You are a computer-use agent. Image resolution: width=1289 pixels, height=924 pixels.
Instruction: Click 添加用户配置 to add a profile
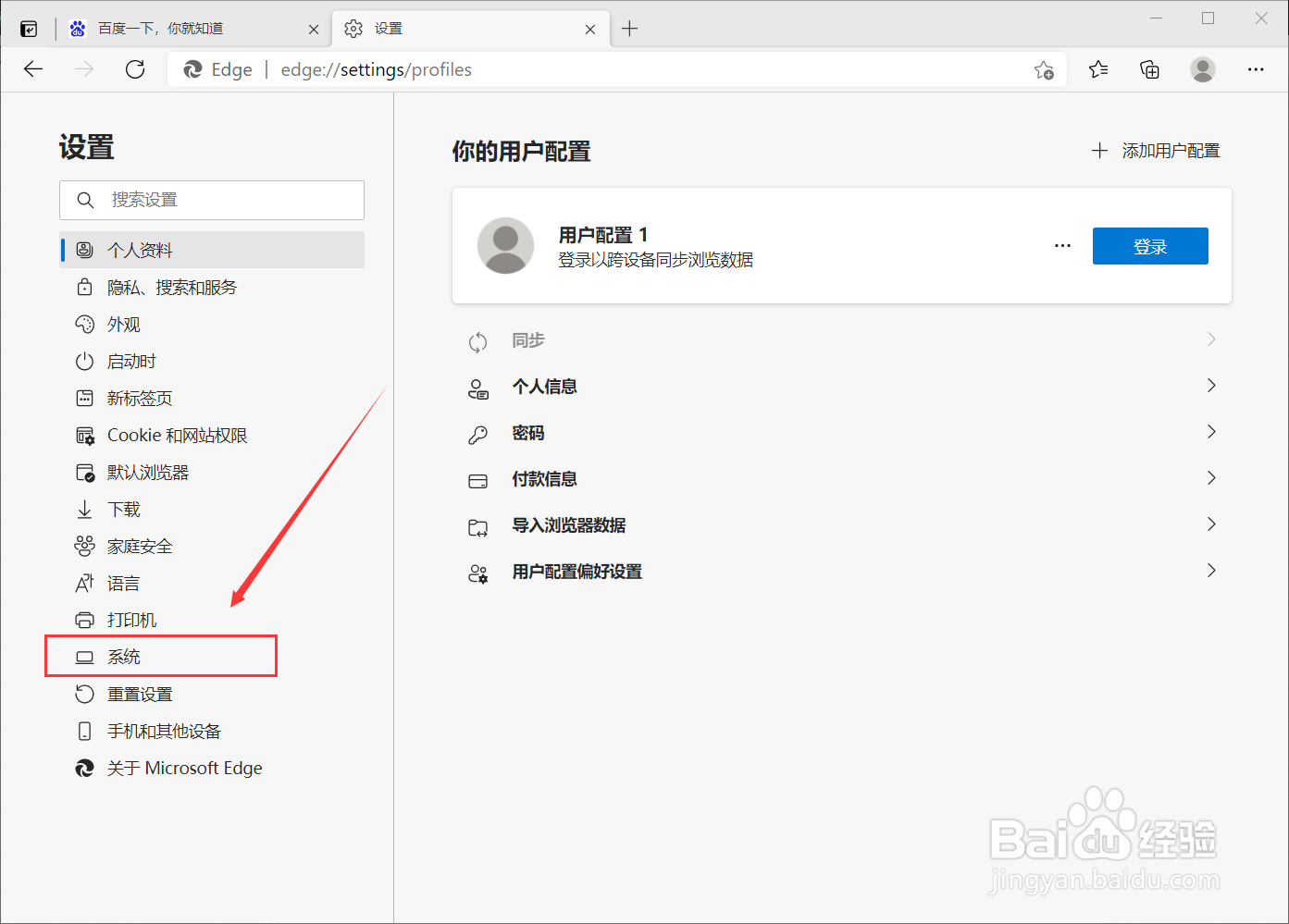[x=1156, y=151]
